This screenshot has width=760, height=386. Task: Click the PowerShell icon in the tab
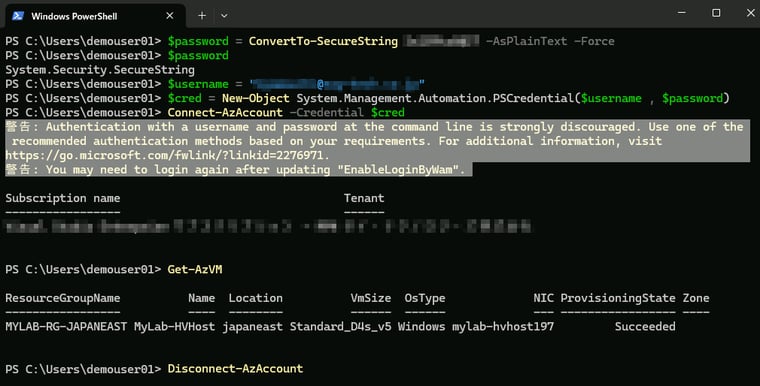click(18, 16)
